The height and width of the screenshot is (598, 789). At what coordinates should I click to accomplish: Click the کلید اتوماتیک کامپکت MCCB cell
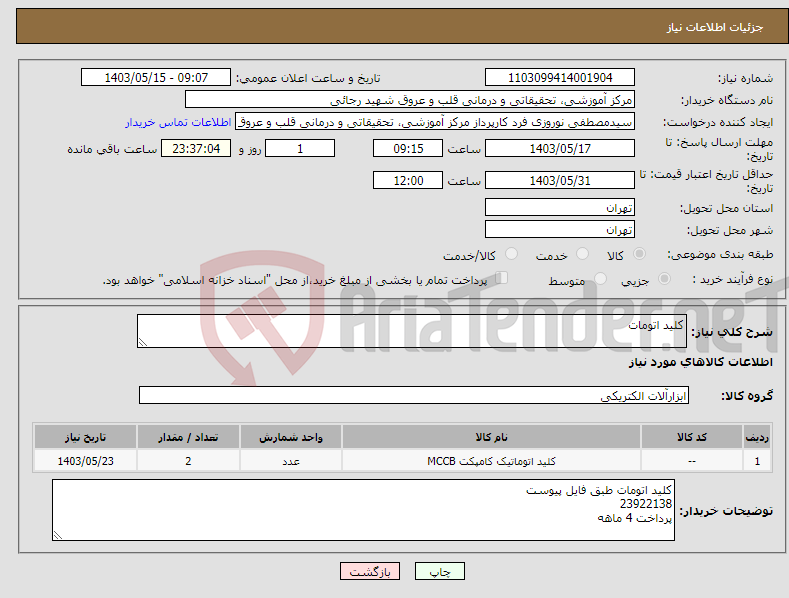pos(491,461)
